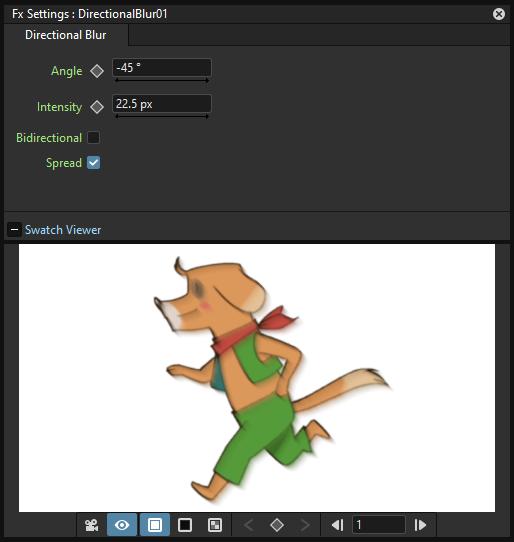Click the camera view icon

tap(92, 525)
